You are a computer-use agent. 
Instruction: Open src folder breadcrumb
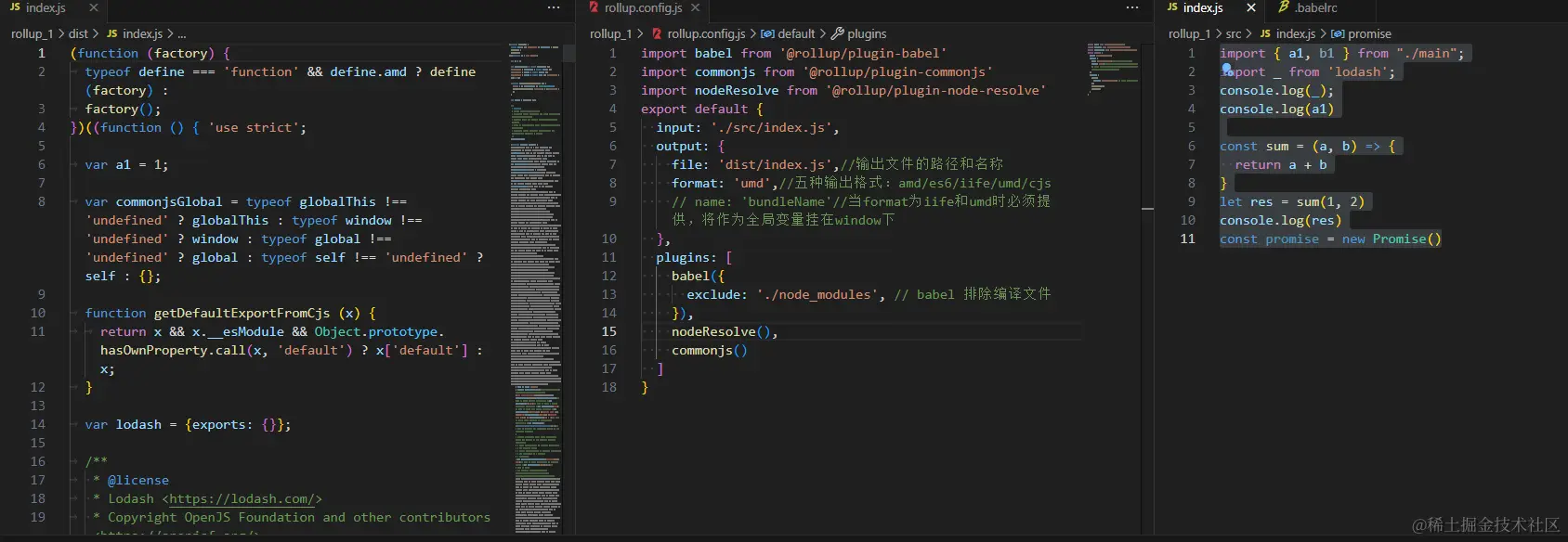tap(1234, 33)
